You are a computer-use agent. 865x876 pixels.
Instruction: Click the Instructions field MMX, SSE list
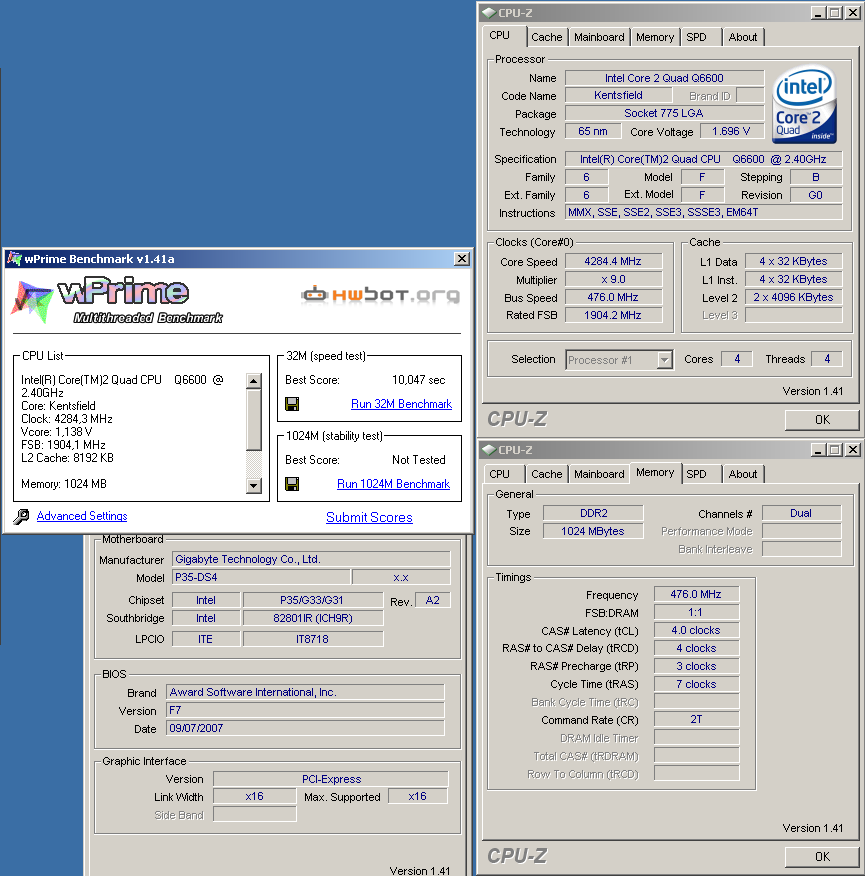(704, 212)
